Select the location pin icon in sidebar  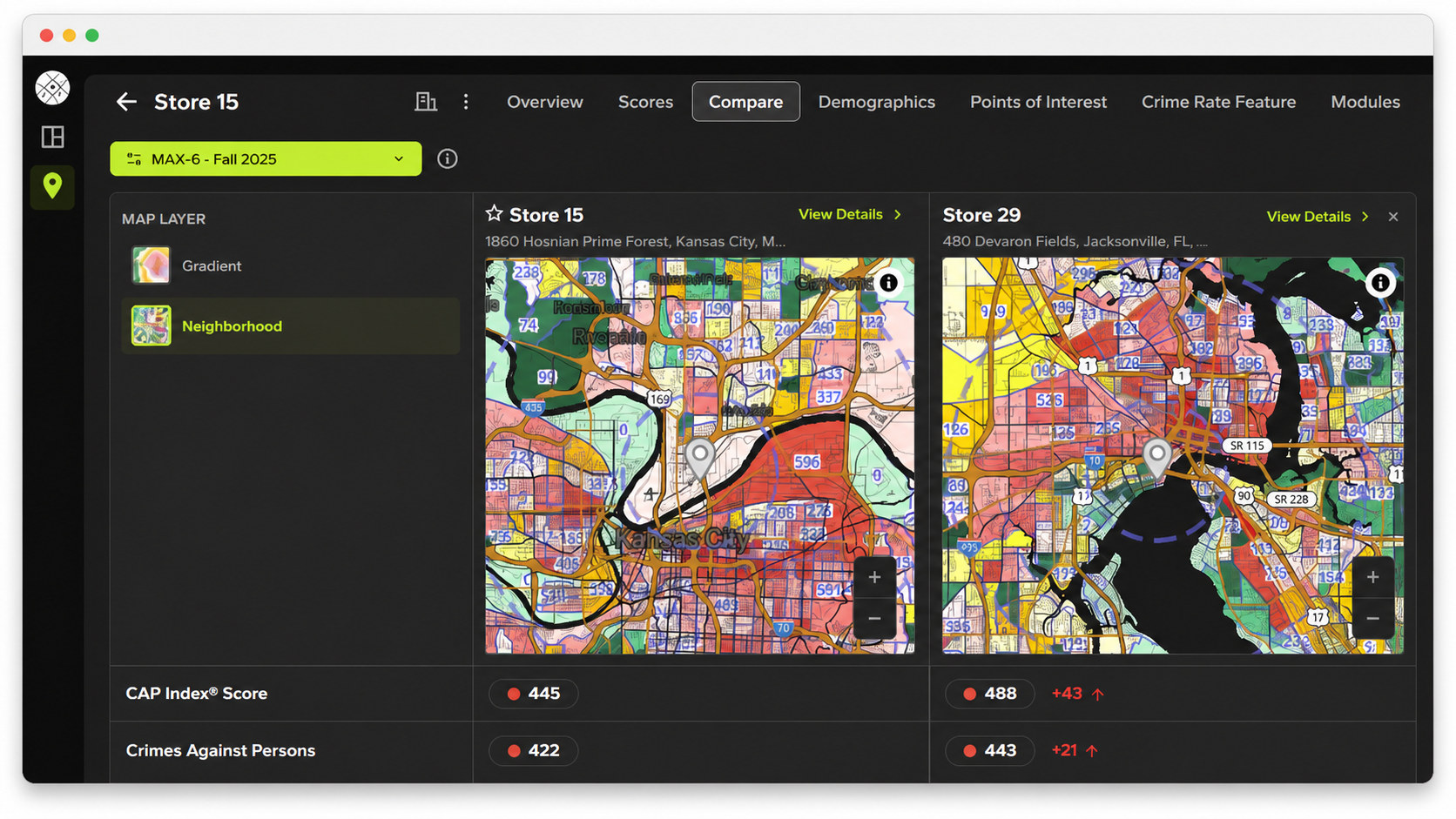pyautogui.click(x=52, y=186)
